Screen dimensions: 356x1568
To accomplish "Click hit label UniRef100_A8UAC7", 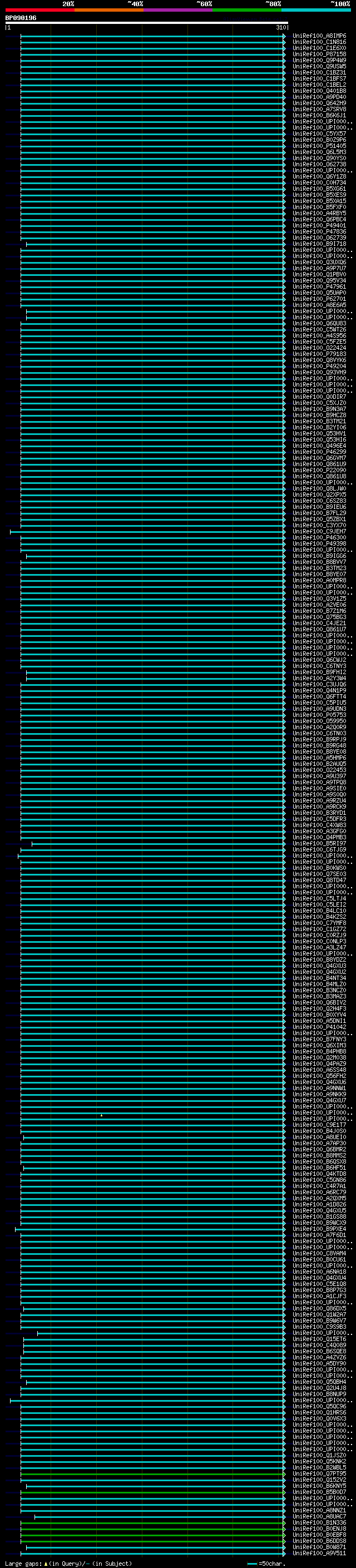I will click(319, 1516).
